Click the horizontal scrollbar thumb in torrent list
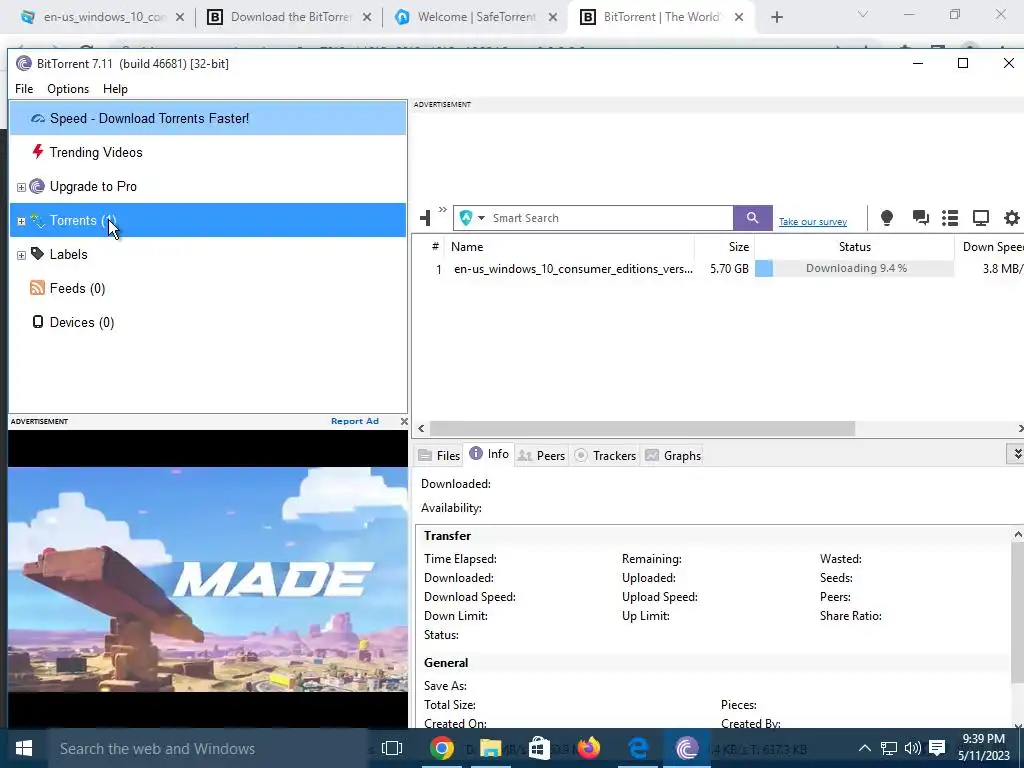This screenshot has height=768, width=1024. [642, 428]
